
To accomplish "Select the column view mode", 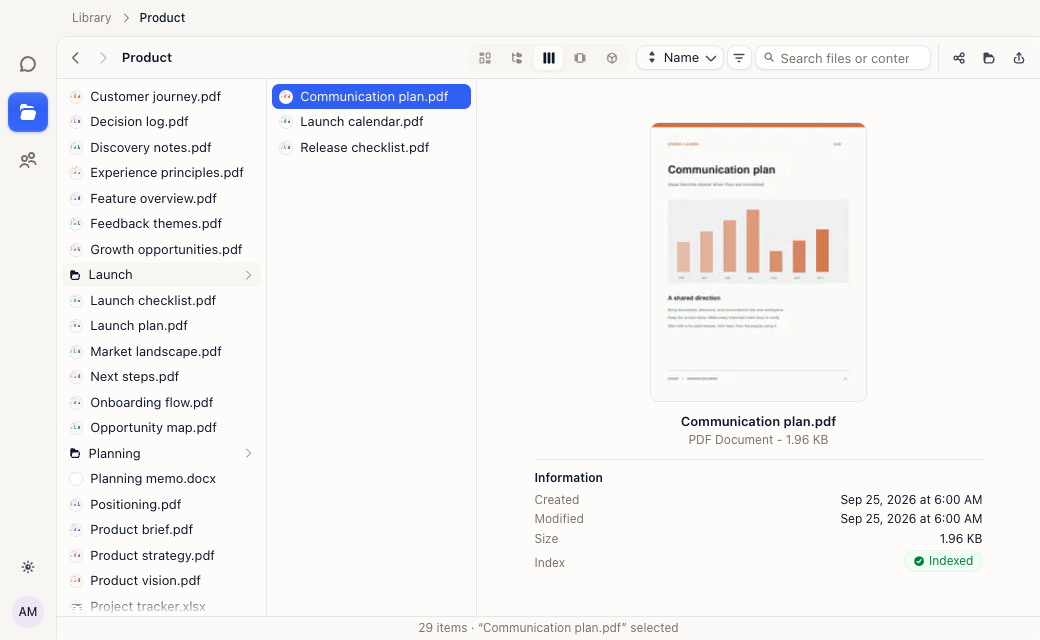I will tap(549, 58).
